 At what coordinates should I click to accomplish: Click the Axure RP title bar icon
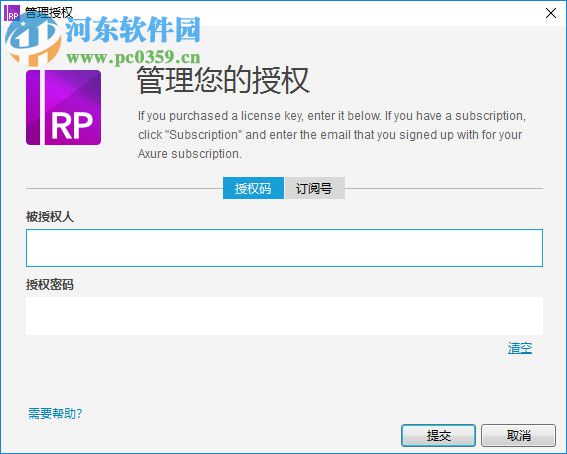(x=11, y=13)
